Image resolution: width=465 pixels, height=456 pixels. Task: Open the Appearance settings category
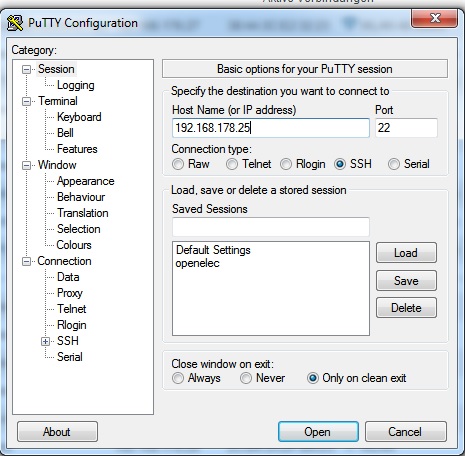85,181
